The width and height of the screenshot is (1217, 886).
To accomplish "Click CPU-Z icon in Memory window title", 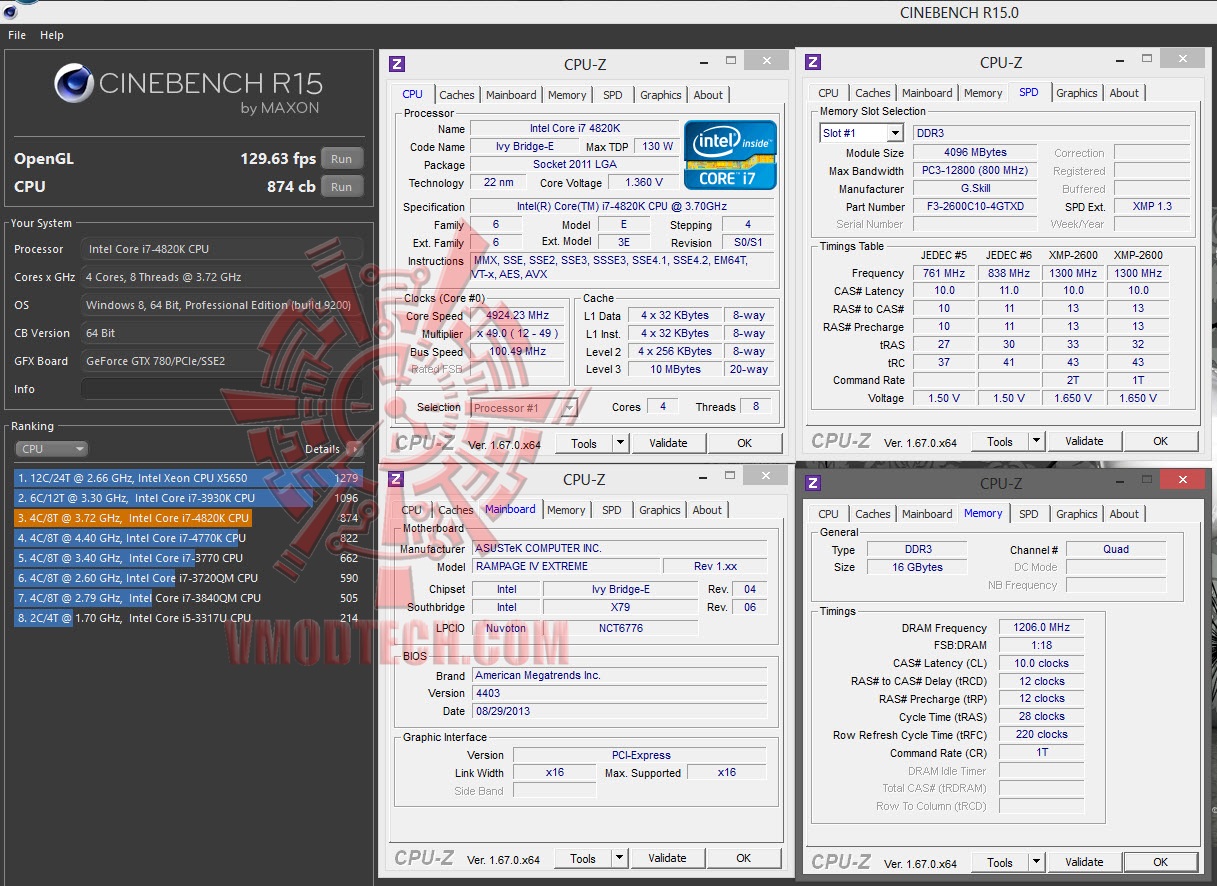I will pos(813,483).
